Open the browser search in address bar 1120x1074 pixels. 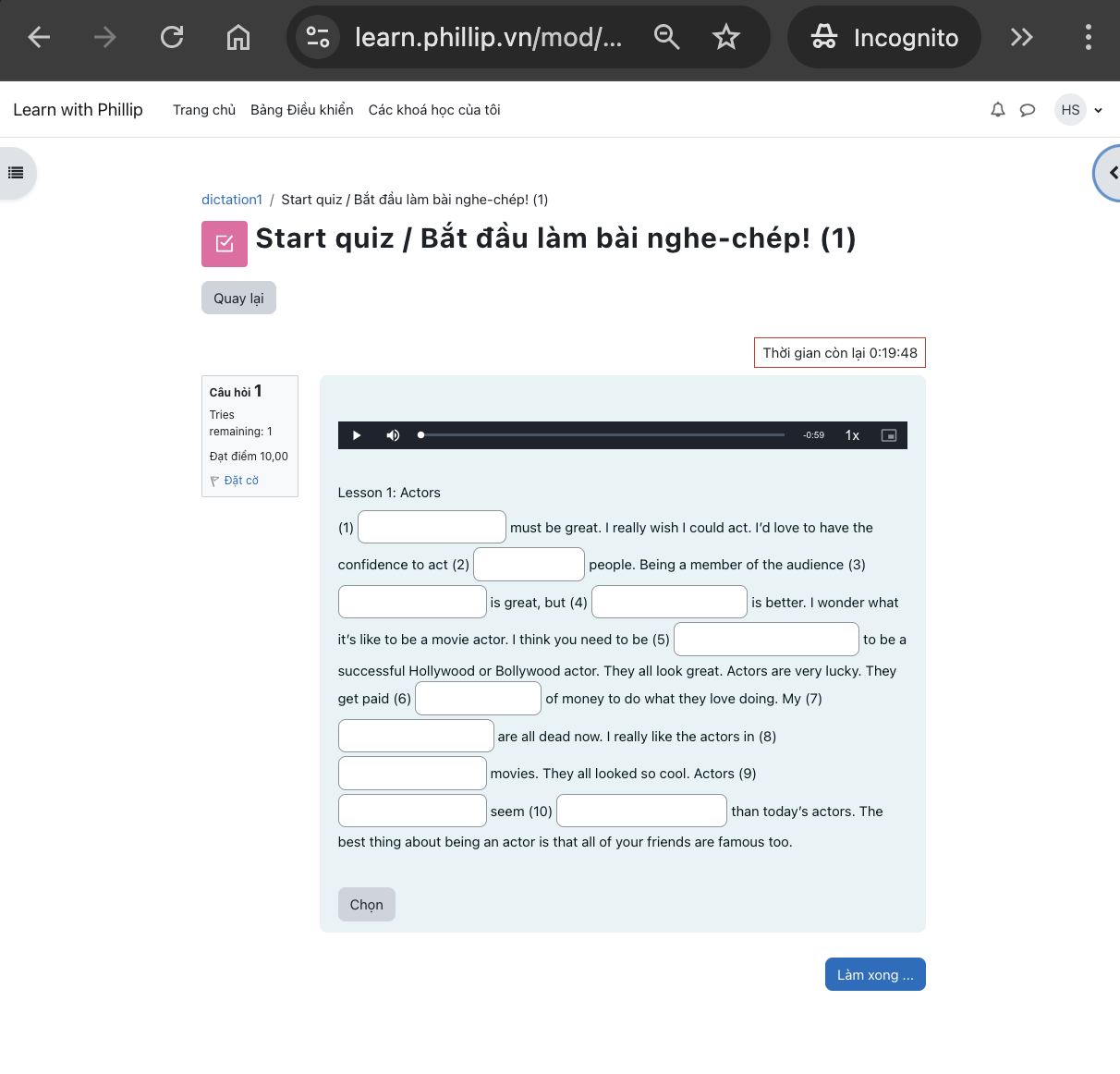[667, 37]
